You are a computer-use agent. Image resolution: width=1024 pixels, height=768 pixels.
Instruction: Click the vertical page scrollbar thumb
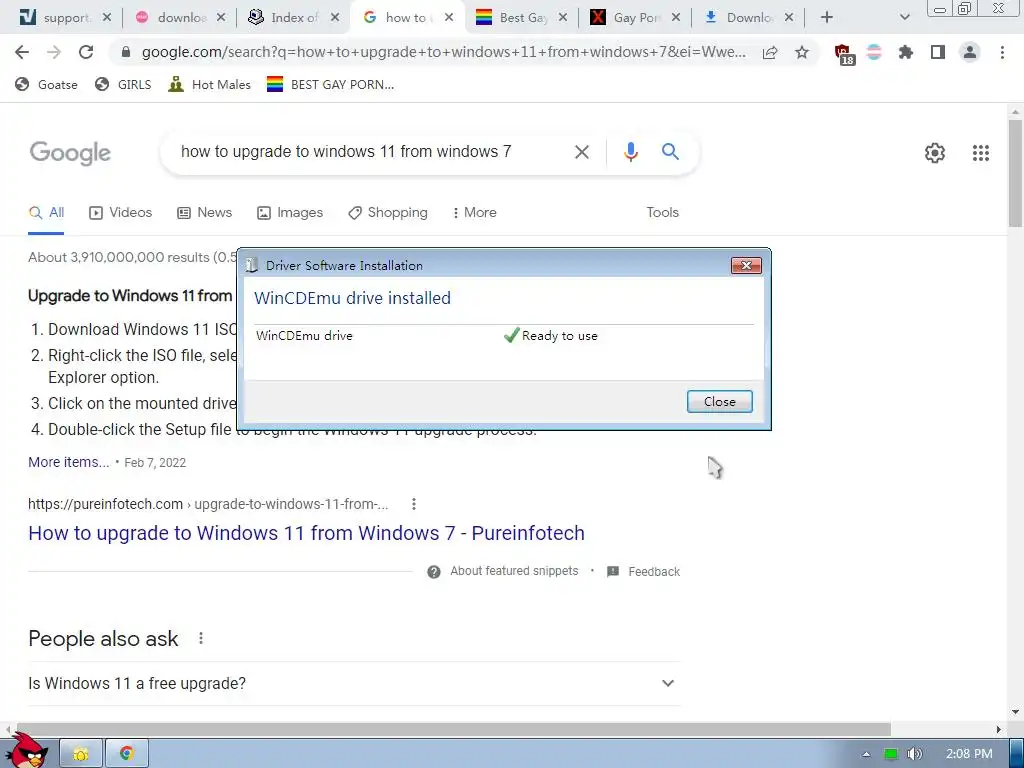tap(1016, 174)
